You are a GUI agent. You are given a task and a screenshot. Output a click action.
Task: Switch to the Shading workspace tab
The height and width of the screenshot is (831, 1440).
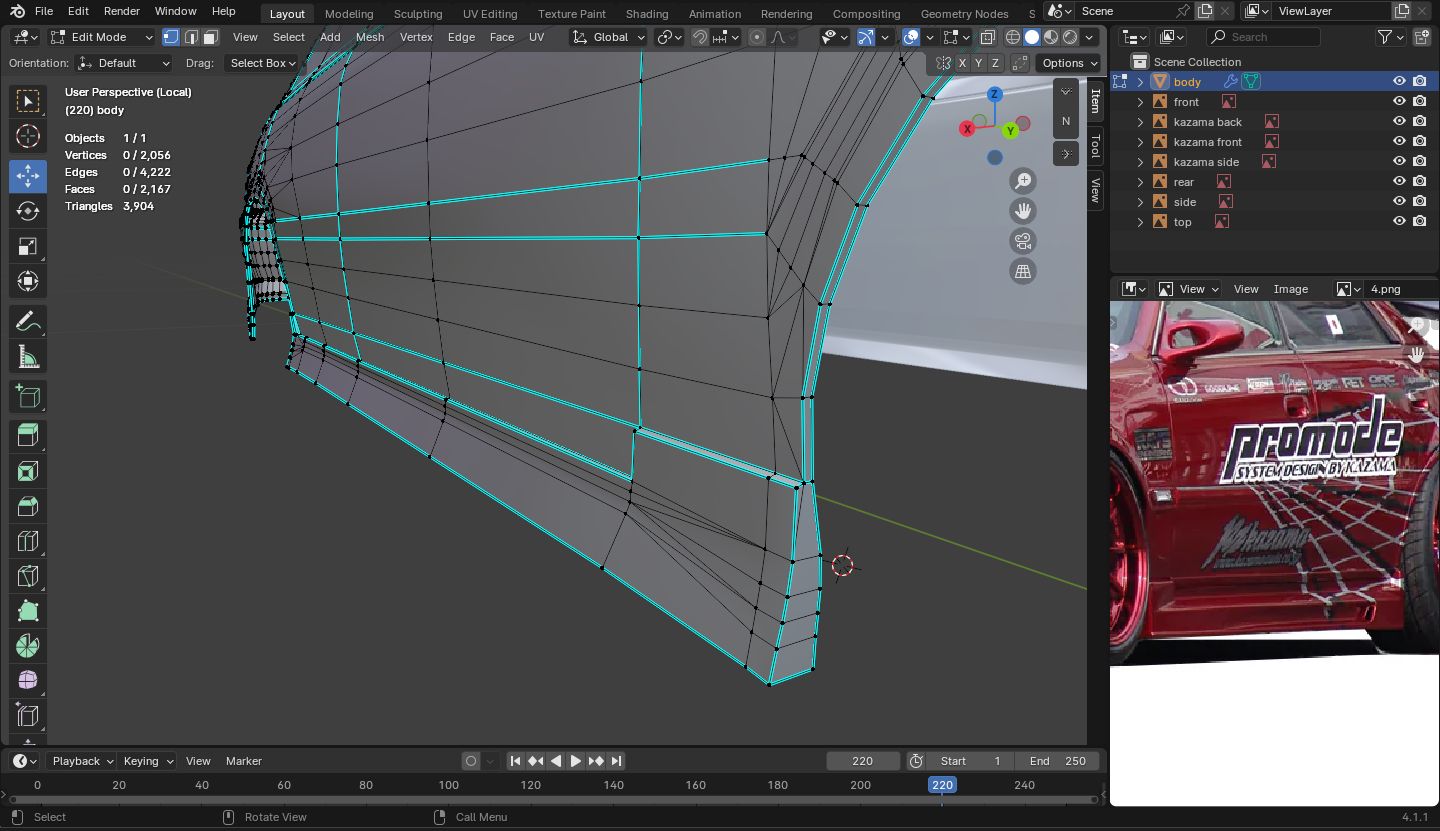coord(647,14)
